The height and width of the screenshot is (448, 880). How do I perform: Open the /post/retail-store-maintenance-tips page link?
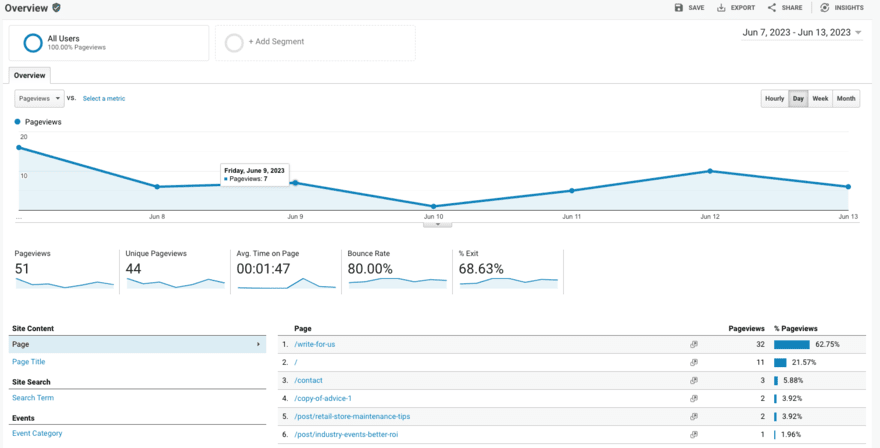click(352, 416)
